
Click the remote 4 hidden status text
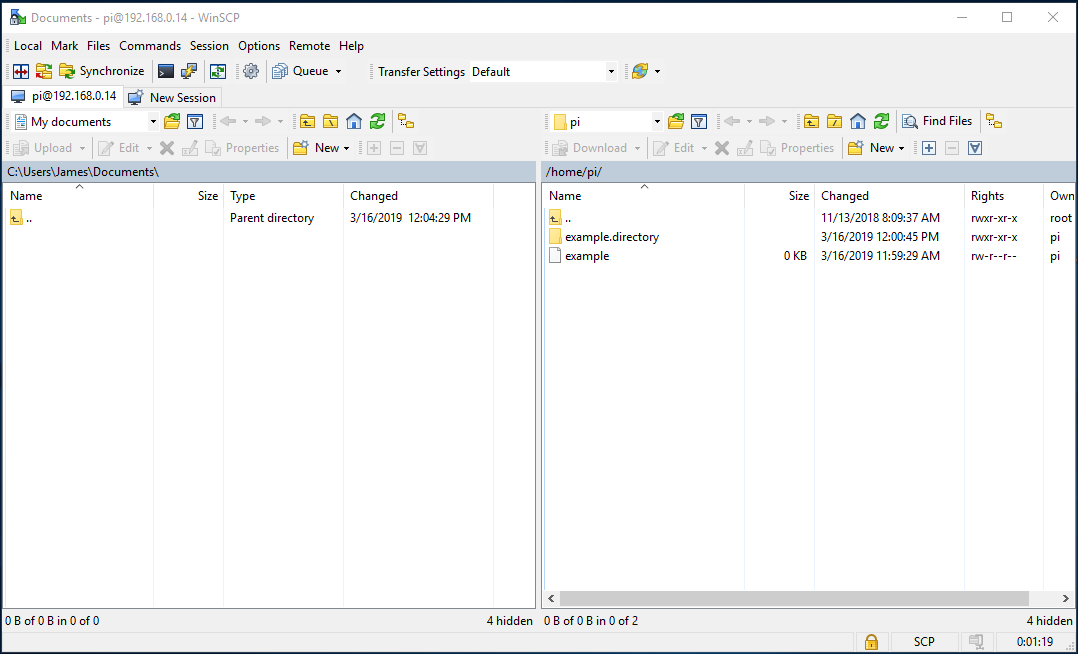pyautogui.click(x=1049, y=621)
